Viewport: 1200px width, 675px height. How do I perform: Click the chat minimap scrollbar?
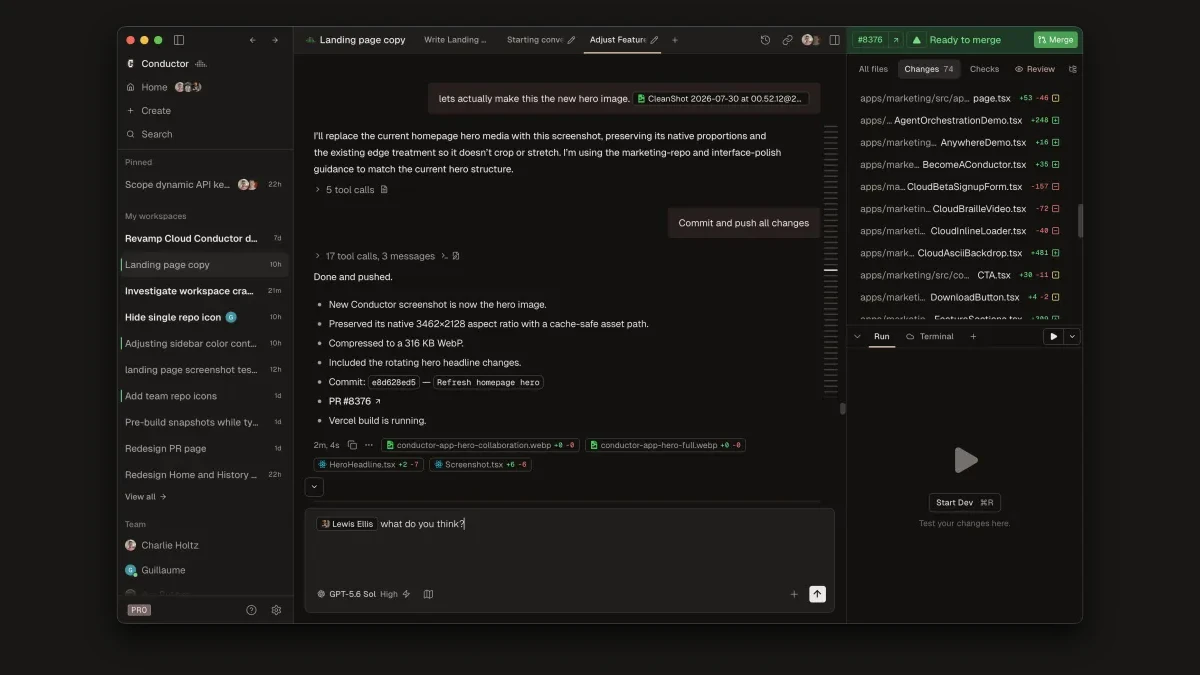(831, 260)
